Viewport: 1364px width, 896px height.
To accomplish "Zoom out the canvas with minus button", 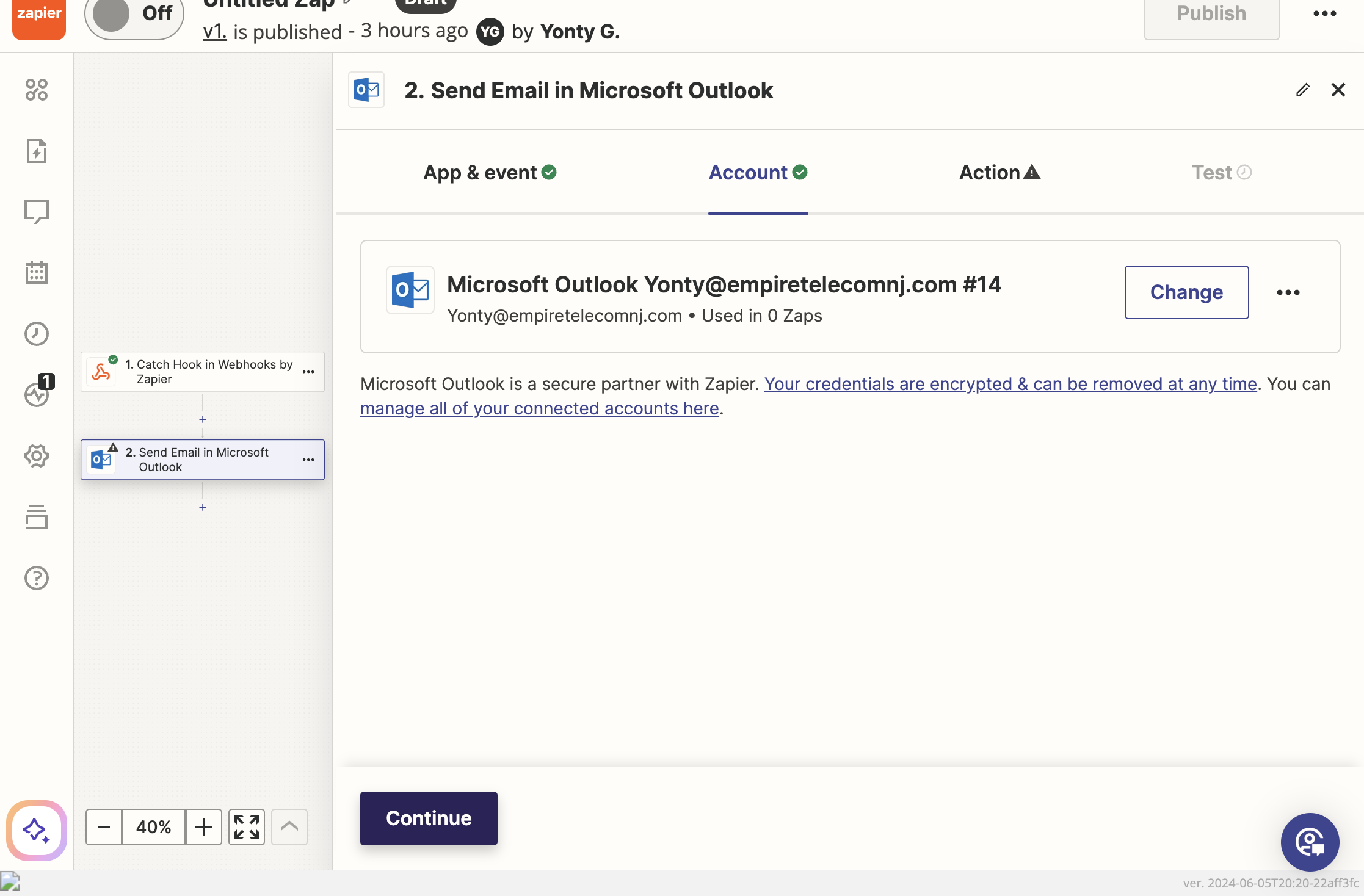I will pyautogui.click(x=104, y=827).
